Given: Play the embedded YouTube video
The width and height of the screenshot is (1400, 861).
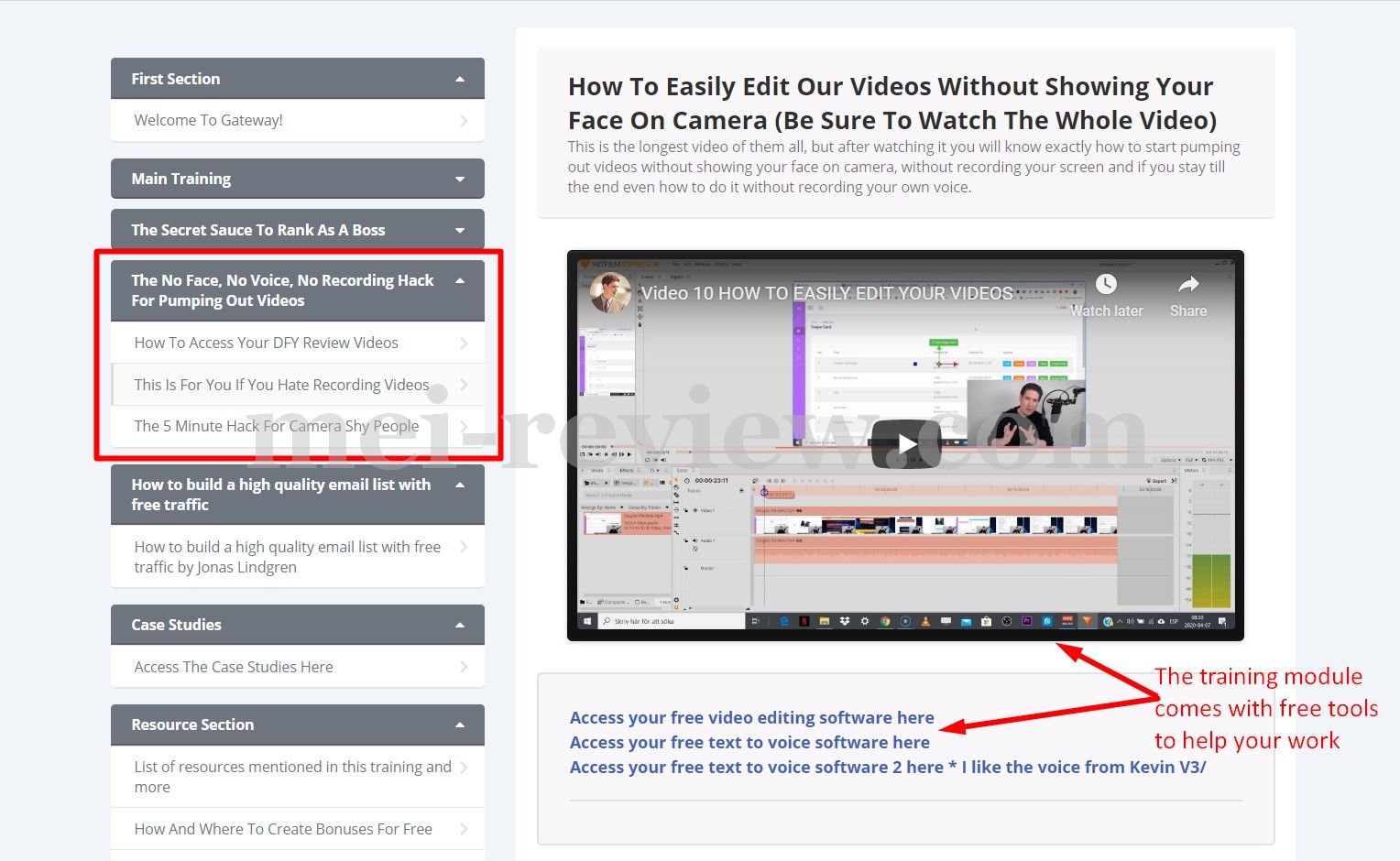Looking at the screenshot, I should tap(905, 445).
